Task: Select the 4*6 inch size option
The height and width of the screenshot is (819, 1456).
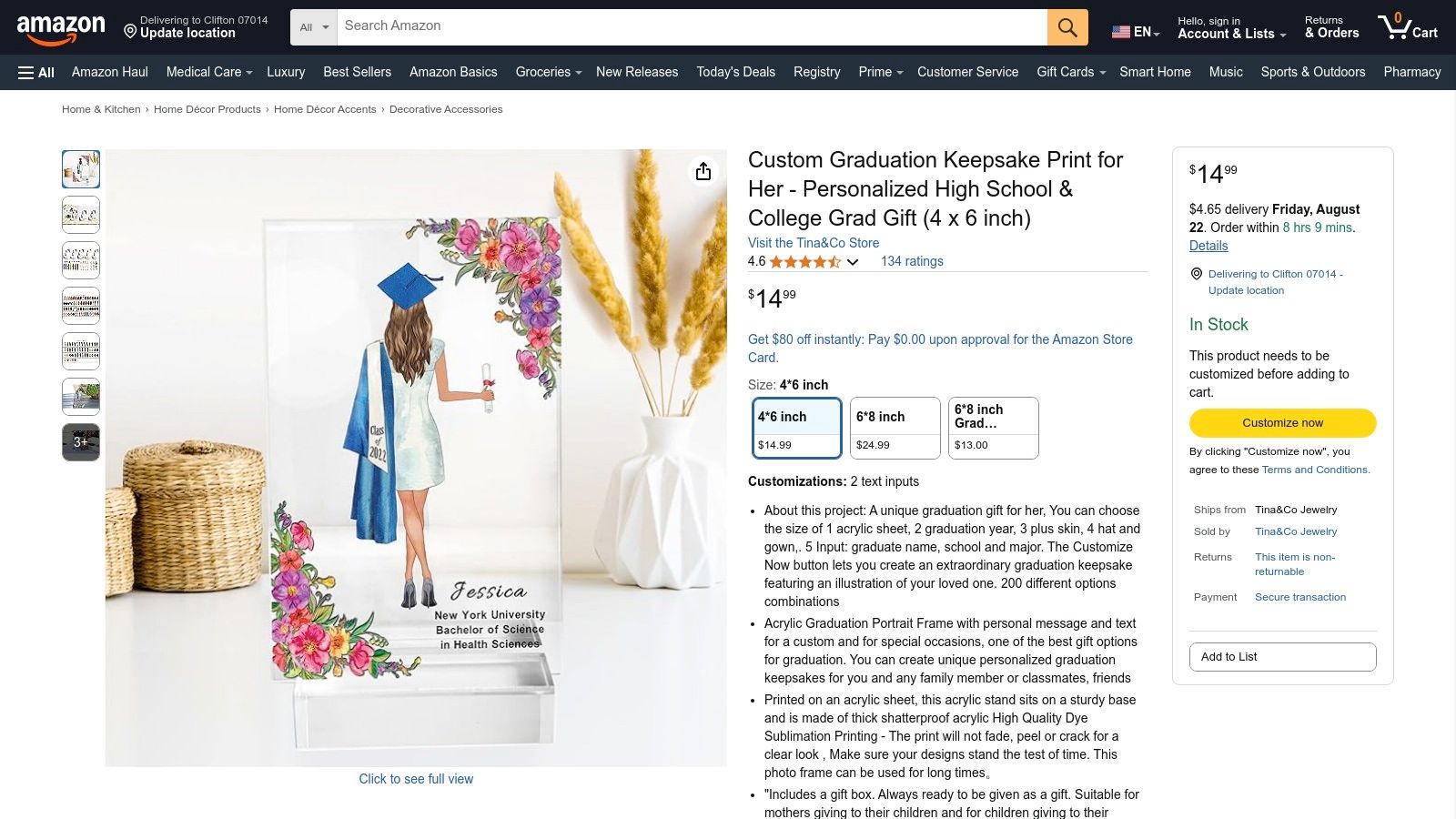Action: [x=796, y=428]
